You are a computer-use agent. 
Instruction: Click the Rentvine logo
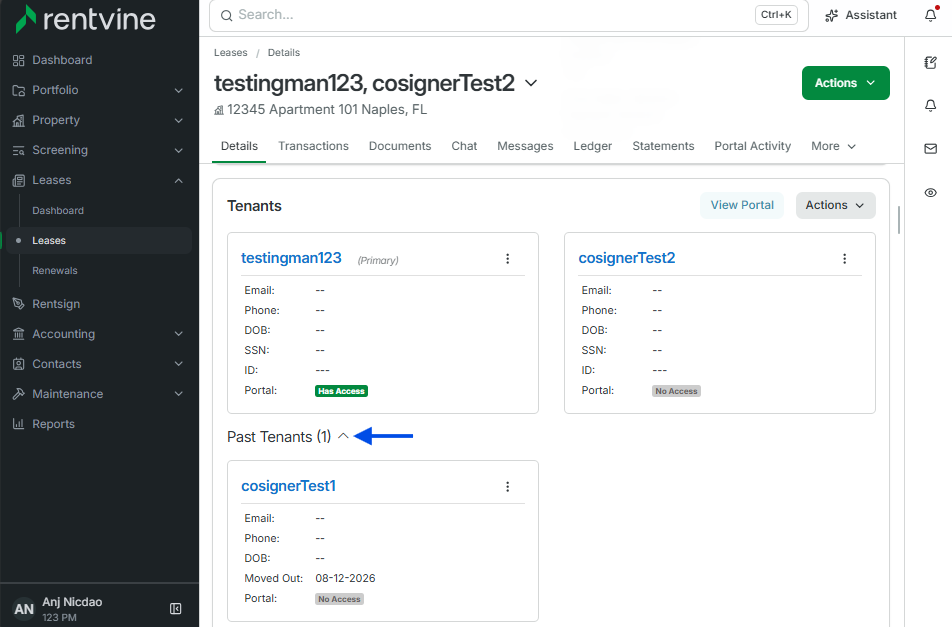(x=85, y=19)
